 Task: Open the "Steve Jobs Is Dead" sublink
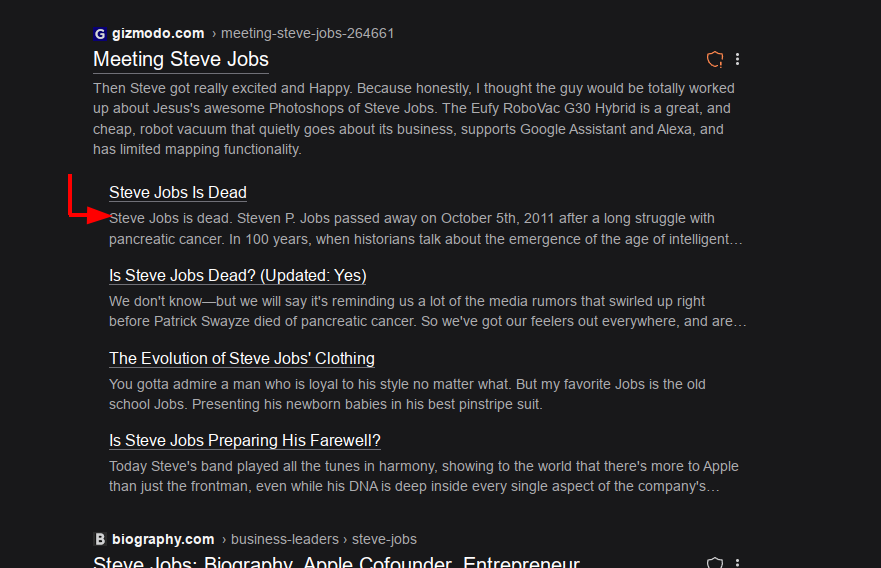tap(177, 192)
